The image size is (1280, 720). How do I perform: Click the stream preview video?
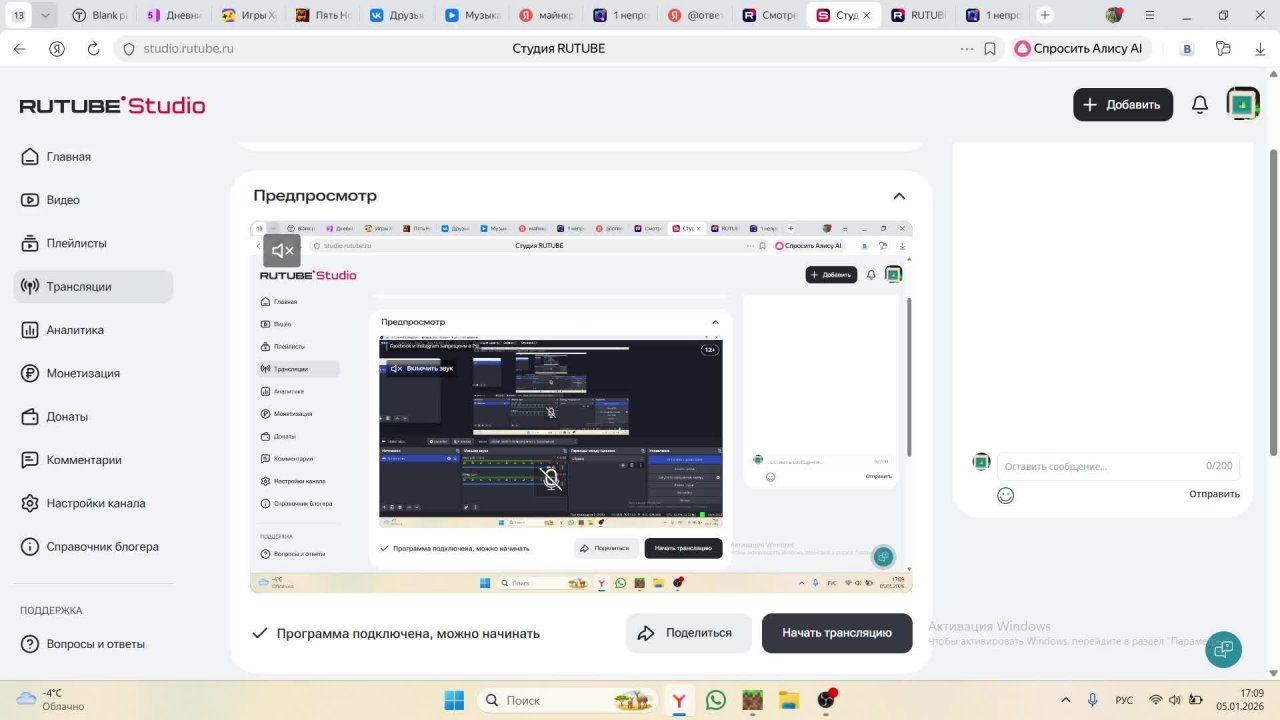pos(581,407)
